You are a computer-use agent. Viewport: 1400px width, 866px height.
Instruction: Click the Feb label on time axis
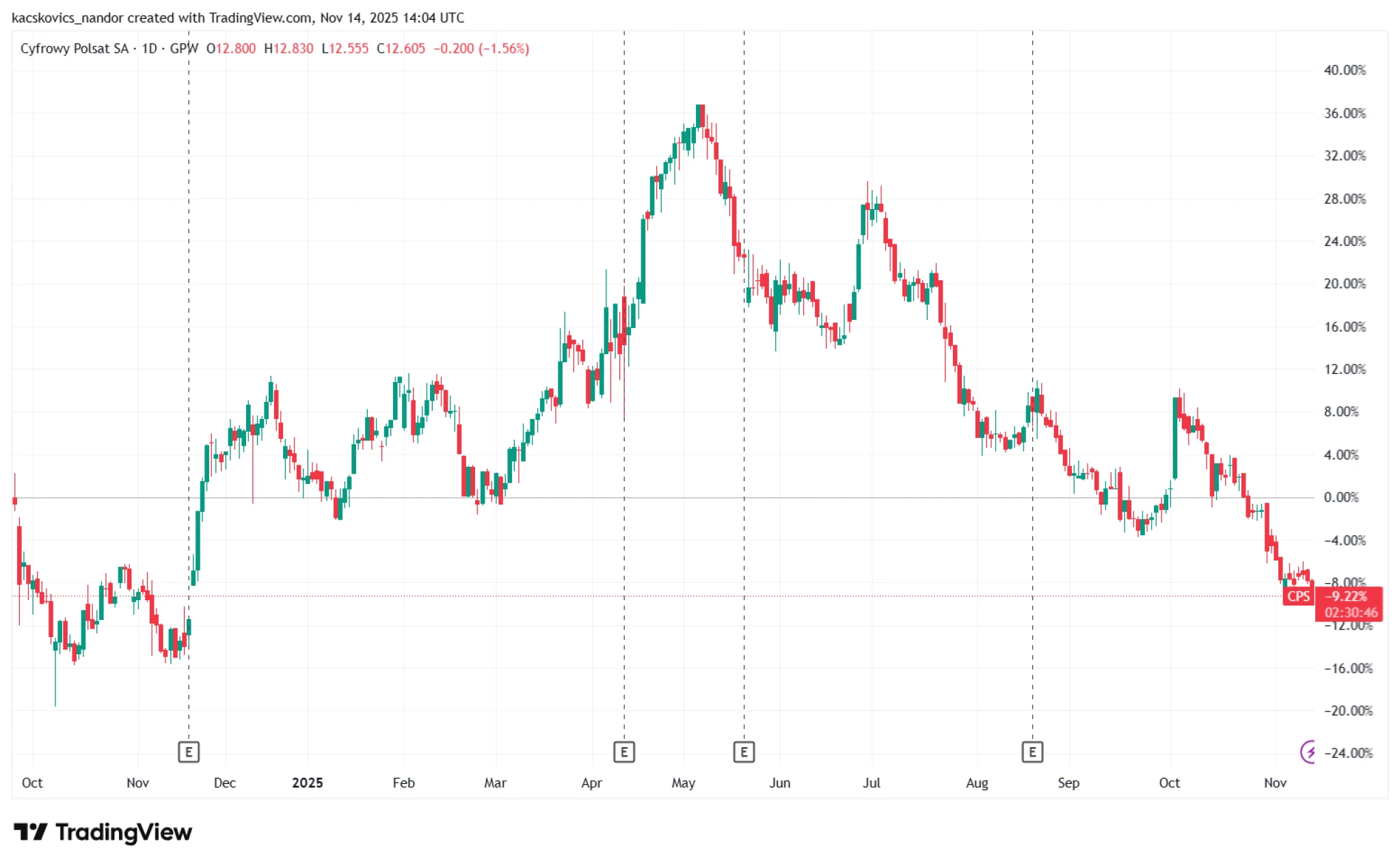[403, 783]
